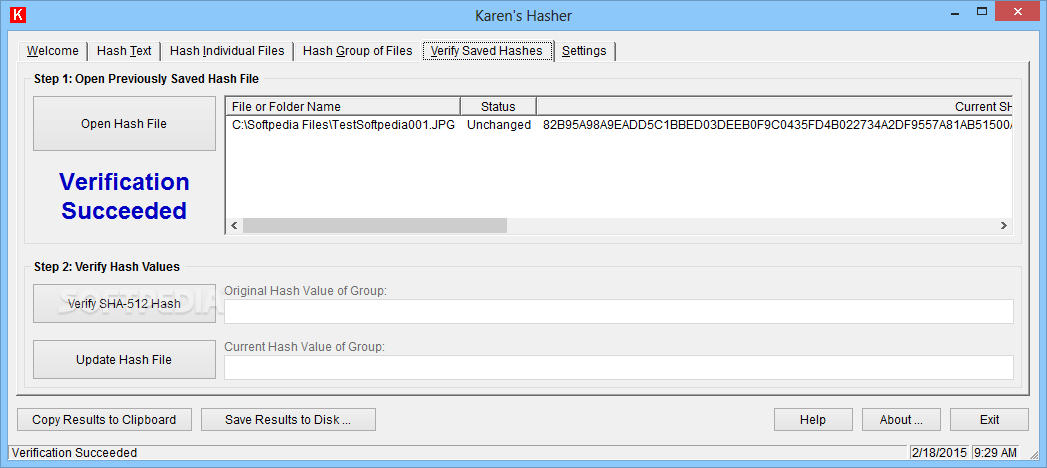Click Verification Succeeded status bar text
Image resolution: width=1047 pixels, height=468 pixels.
[74, 453]
